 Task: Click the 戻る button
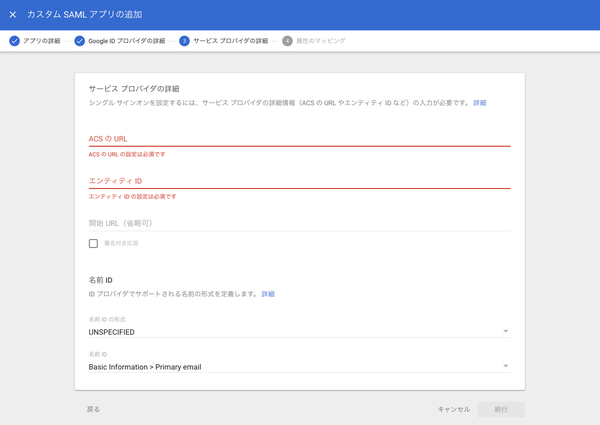point(93,409)
